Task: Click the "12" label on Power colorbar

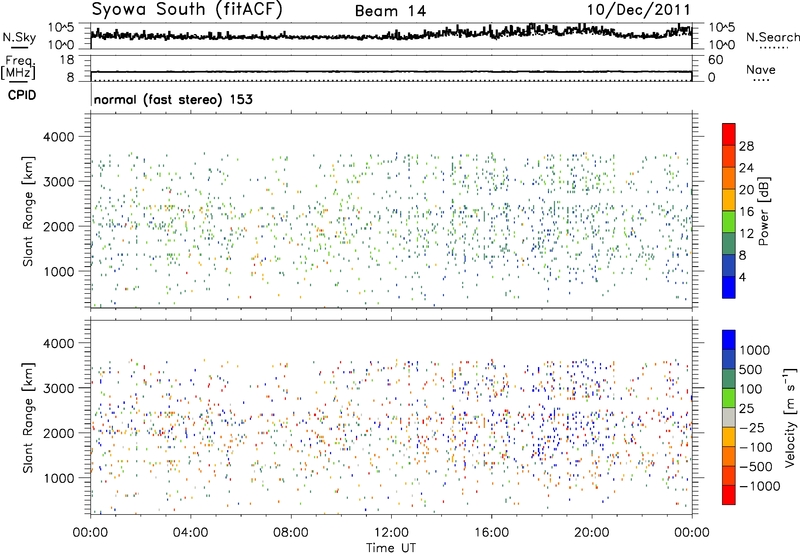Action: (746, 234)
